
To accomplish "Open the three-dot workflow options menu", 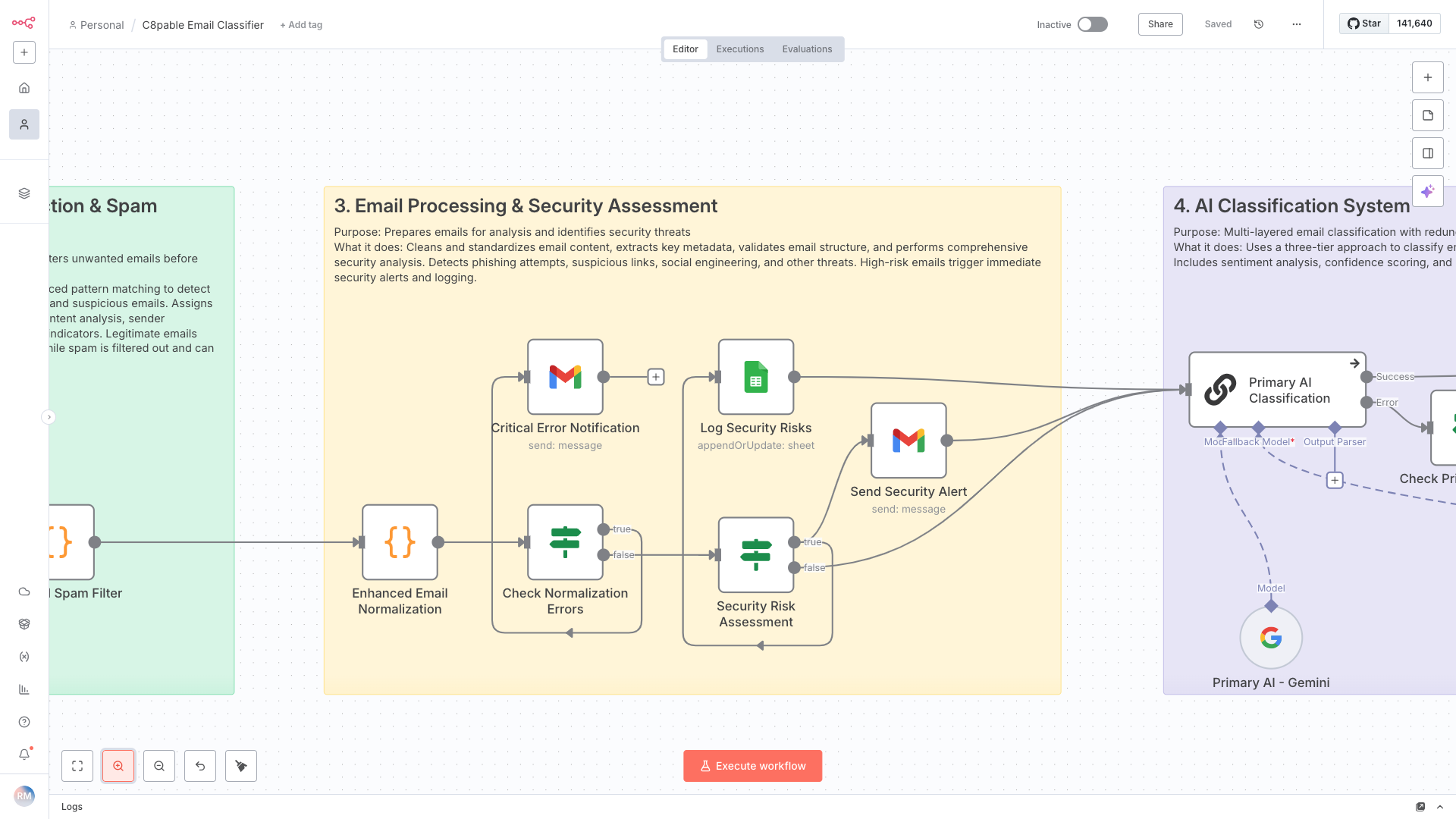I will [1297, 24].
